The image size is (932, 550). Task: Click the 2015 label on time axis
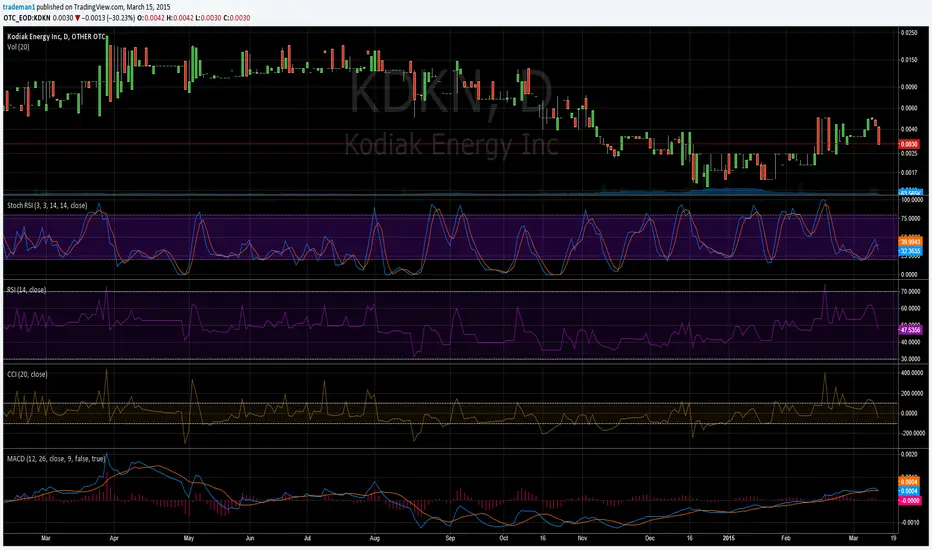[729, 538]
